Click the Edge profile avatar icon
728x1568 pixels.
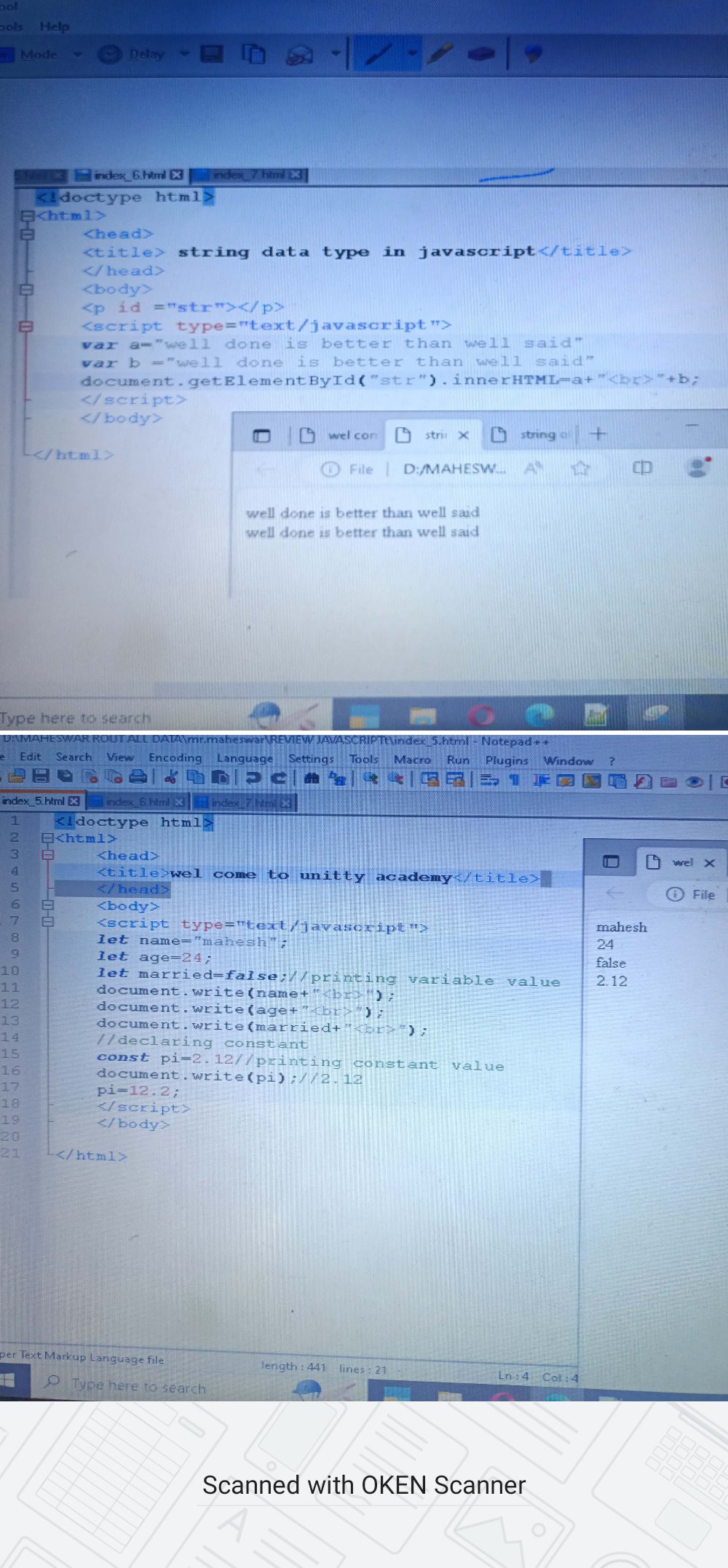[697, 467]
